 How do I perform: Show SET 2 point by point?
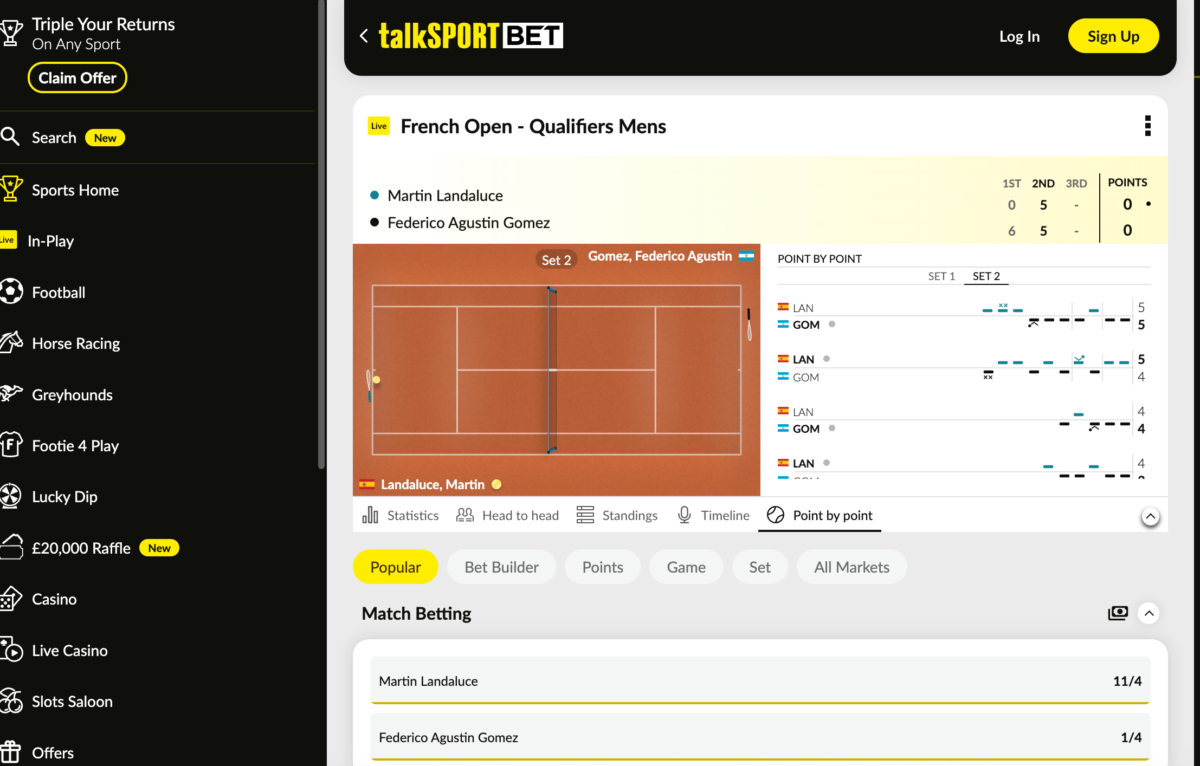(986, 276)
